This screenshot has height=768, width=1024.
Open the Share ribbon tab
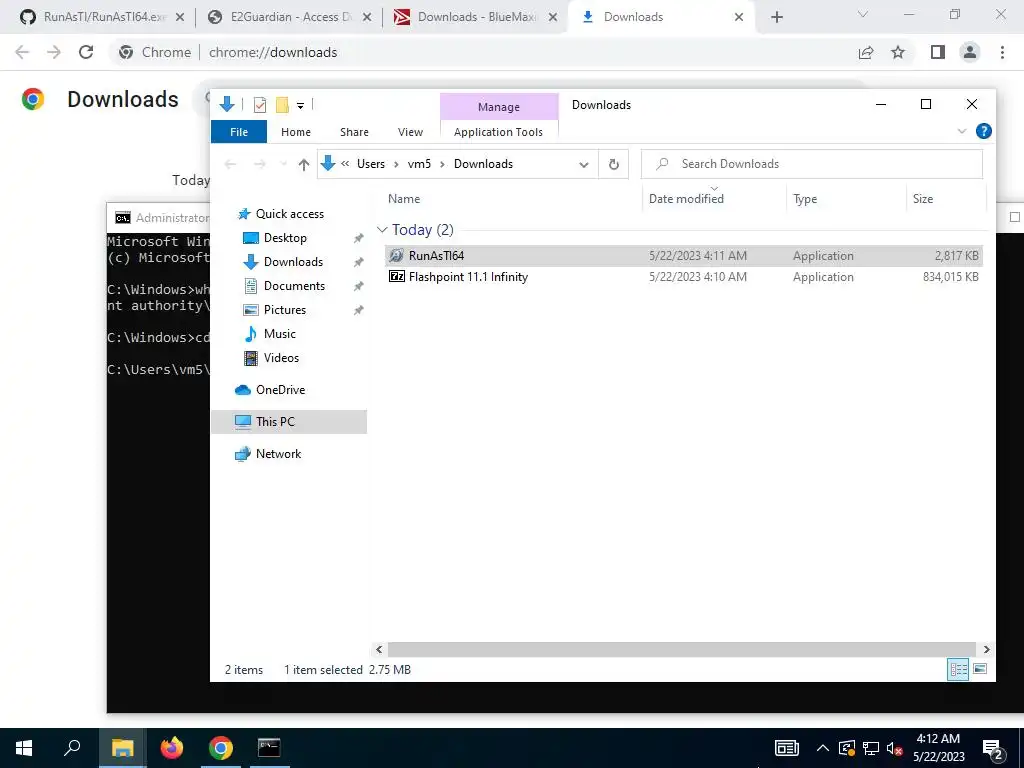tap(354, 132)
